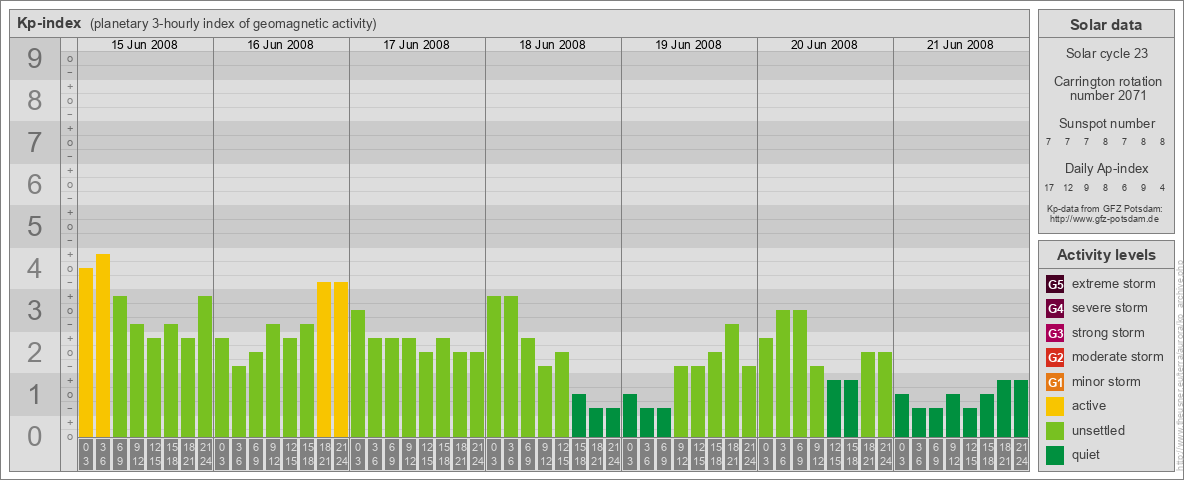
Task: Select the '18 Jun 2008' date header
Action: click(x=553, y=45)
